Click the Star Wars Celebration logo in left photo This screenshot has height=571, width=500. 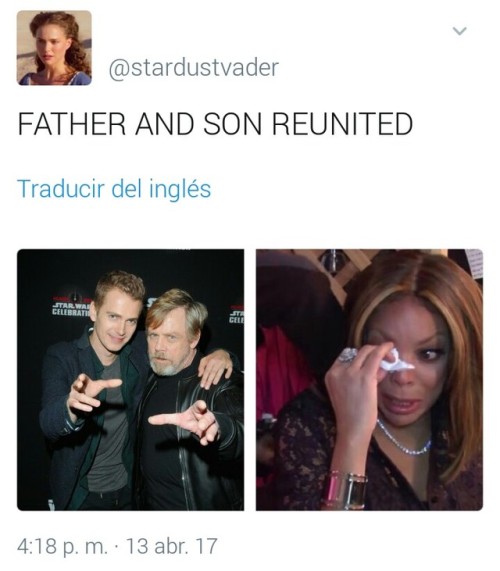pos(71,308)
